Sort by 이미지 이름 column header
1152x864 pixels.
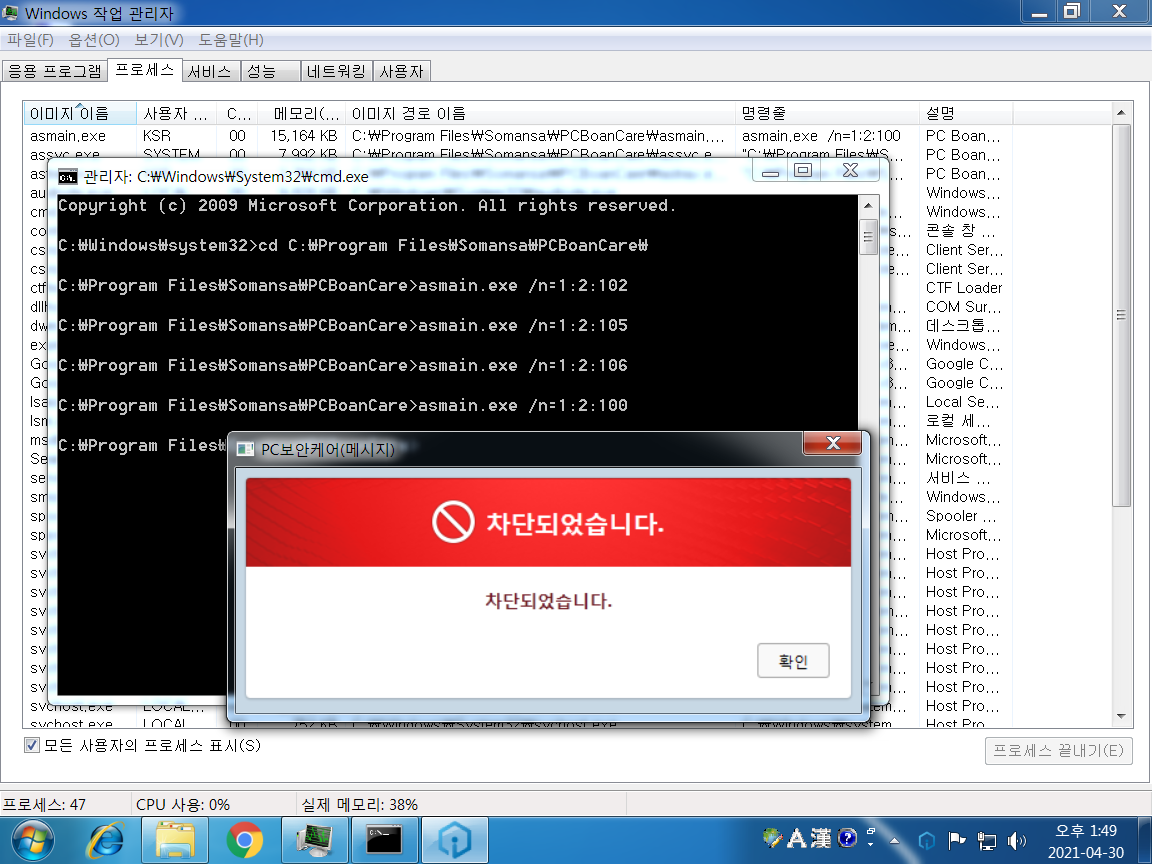coord(79,113)
